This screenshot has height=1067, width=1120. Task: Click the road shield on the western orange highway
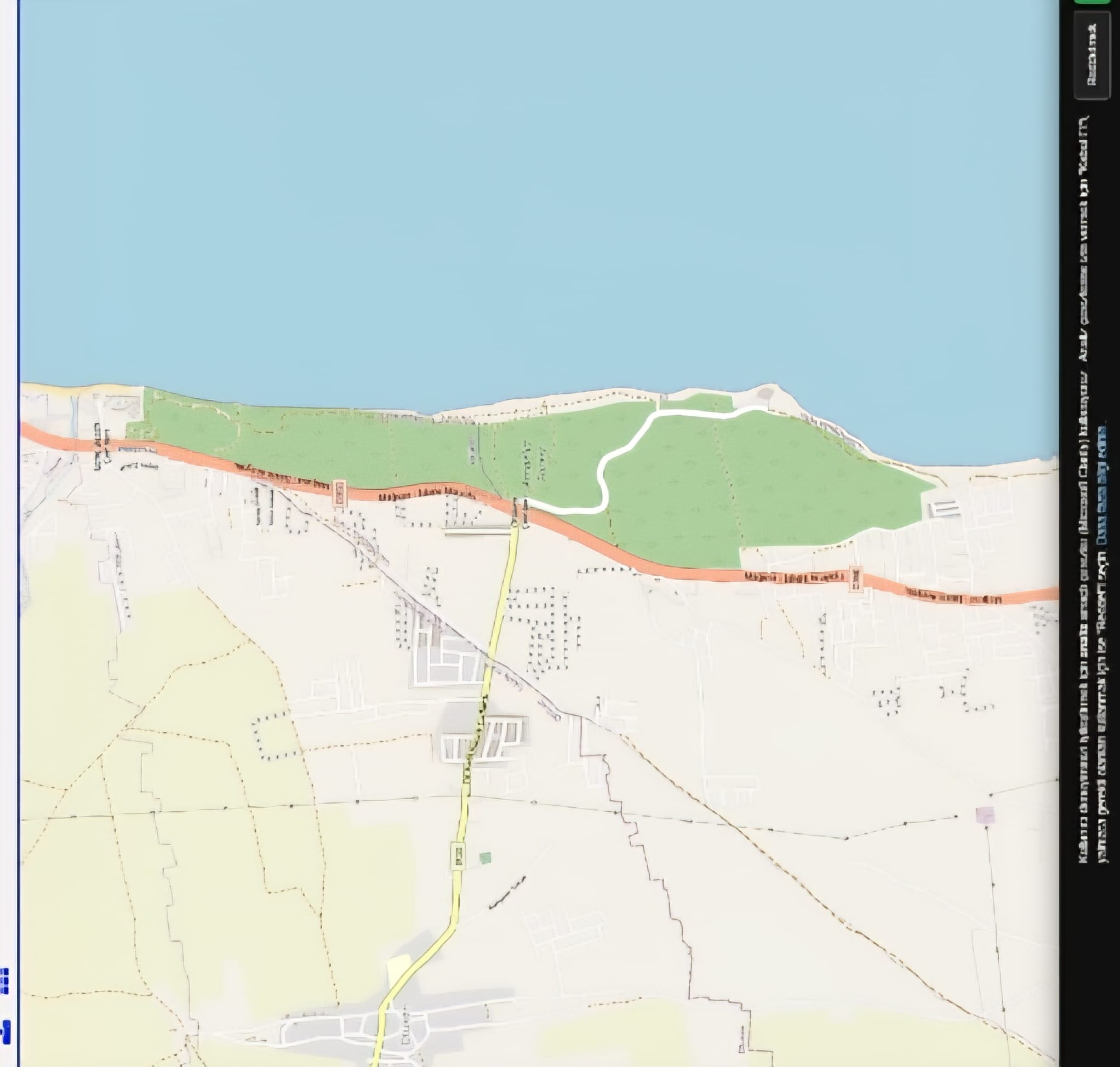click(x=340, y=492)
